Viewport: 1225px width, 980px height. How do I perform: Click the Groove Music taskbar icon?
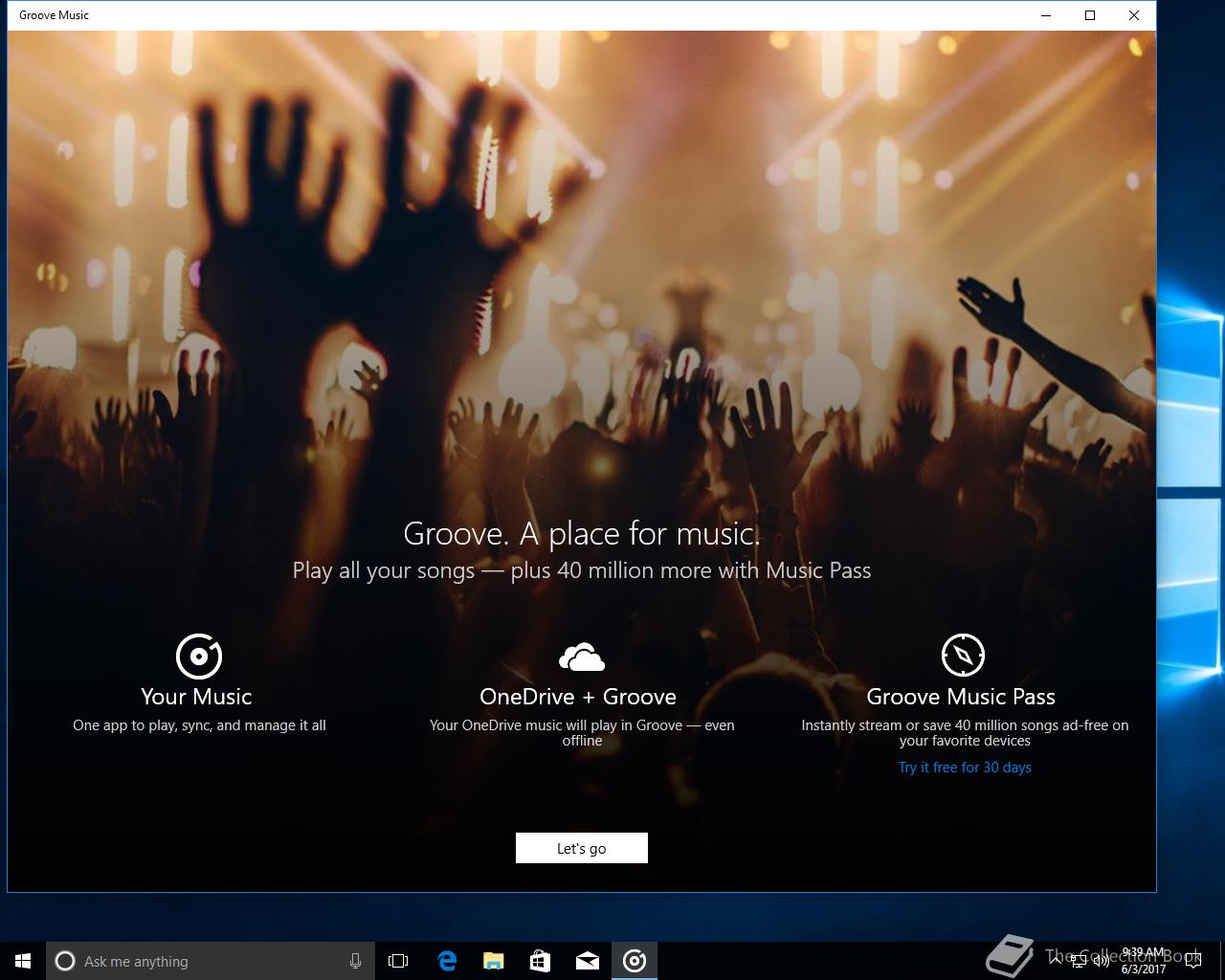click(x=635, y=961)
